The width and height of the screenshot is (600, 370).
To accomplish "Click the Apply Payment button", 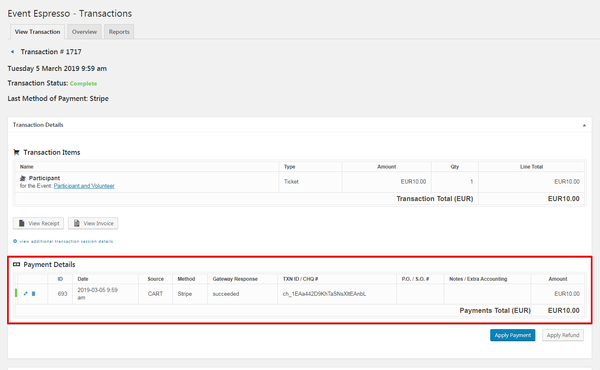I will pos(512,335).
